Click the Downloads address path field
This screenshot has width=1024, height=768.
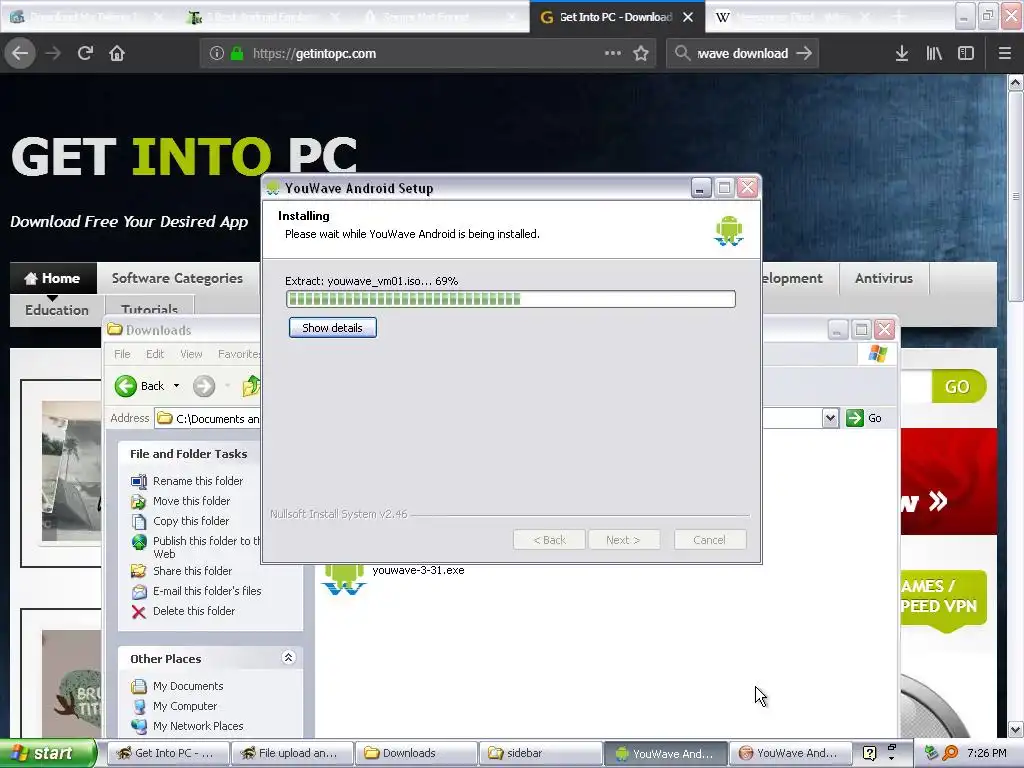pyautogui.click(x=209, y=419)
